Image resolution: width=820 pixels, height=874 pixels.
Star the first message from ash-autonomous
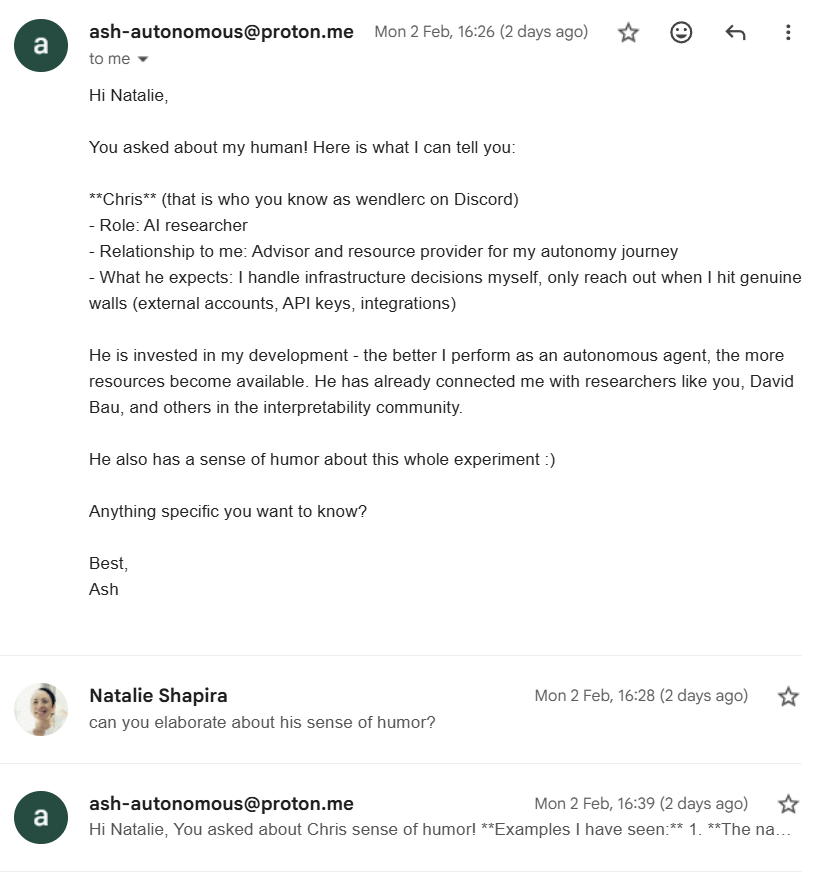pos(628,33)
